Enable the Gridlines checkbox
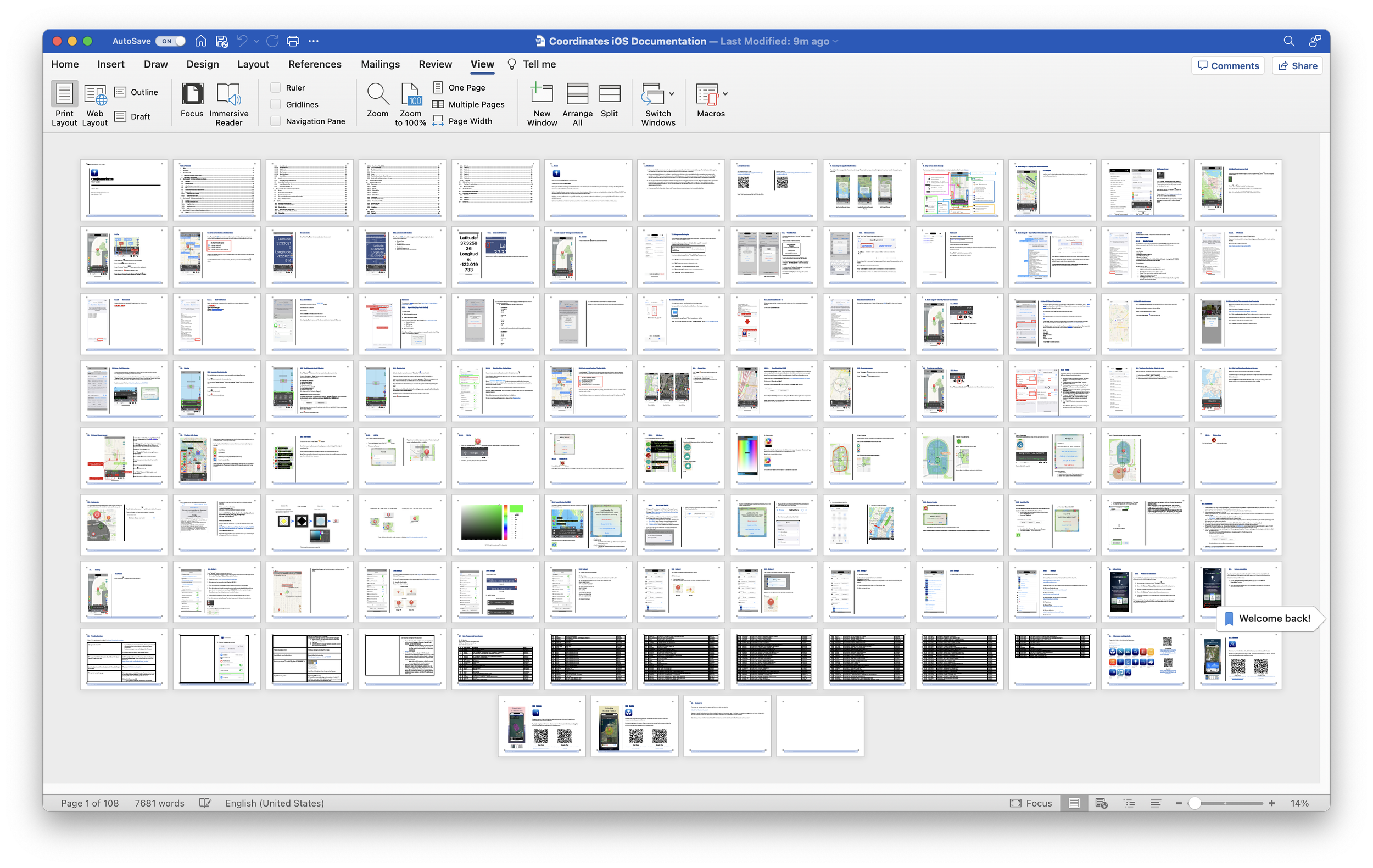 [x=276, y=104]
